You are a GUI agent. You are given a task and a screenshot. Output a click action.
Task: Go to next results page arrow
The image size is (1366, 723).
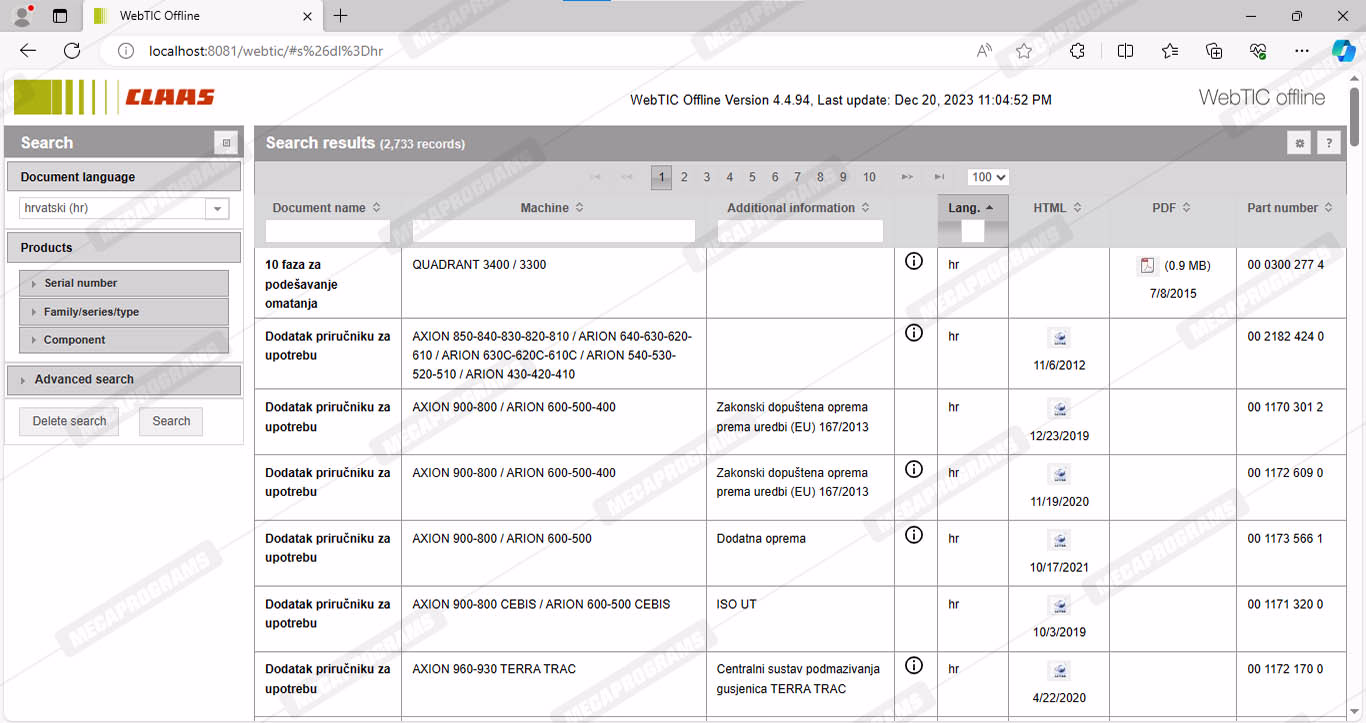click(907, 177)
